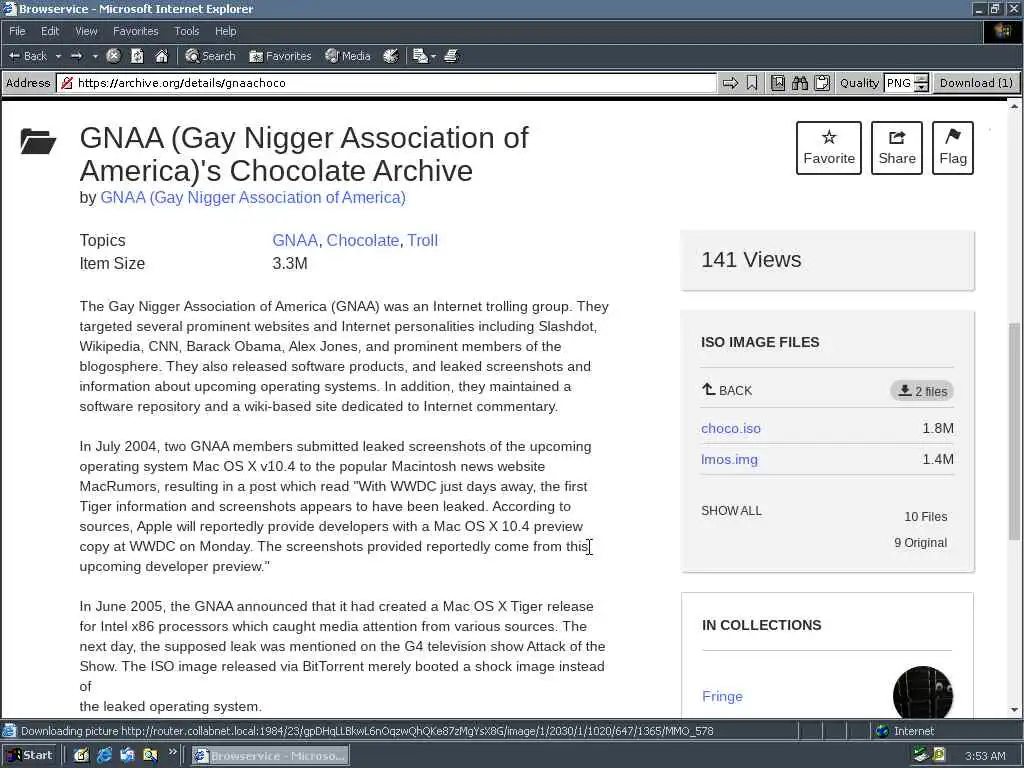Image resolution: width=1024 pixels, height=768 pixels.
Task: Go to the Home page icon
Action: pyautogui.click(x=161, y=56)
